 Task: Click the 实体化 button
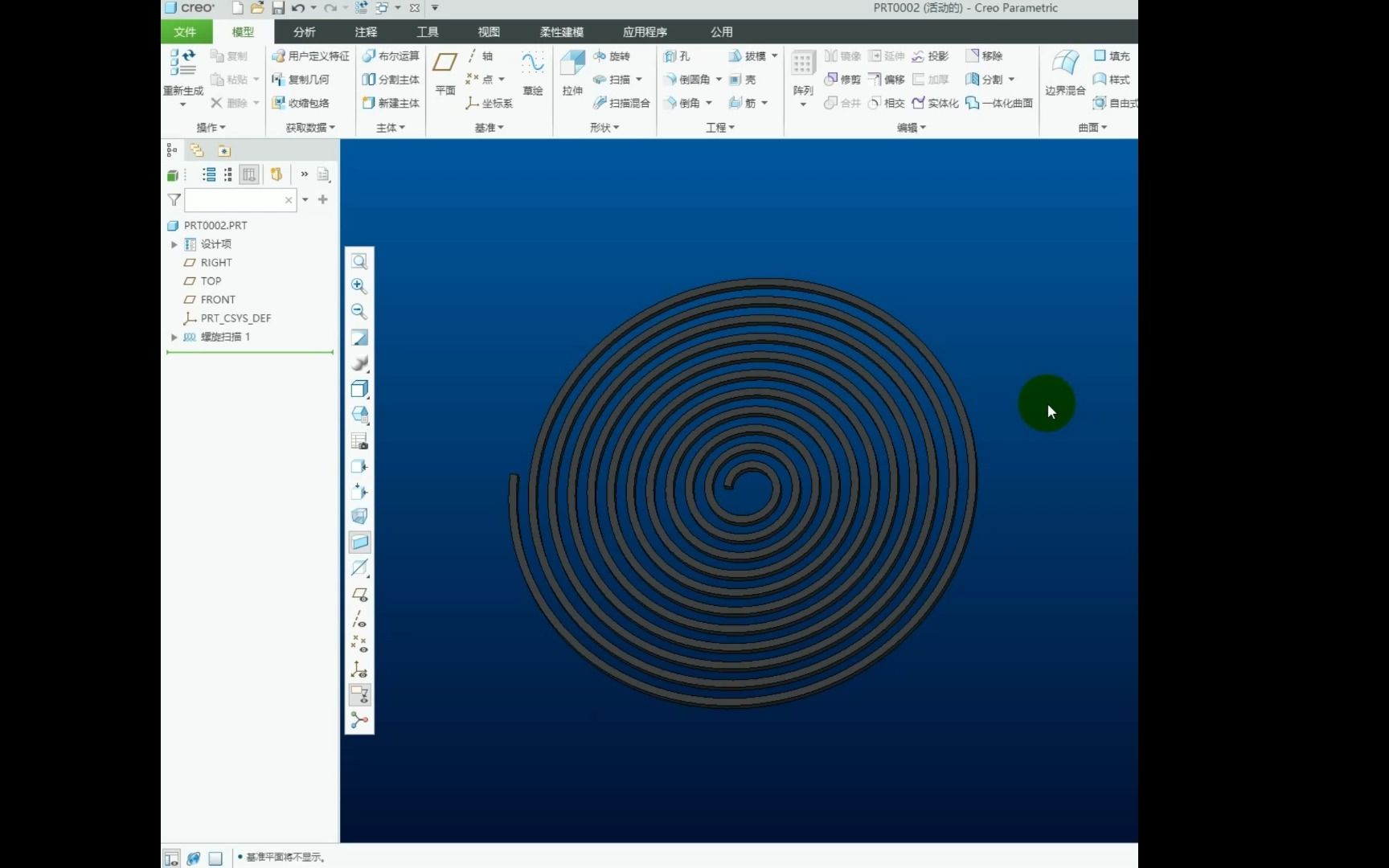click(935, 103)
